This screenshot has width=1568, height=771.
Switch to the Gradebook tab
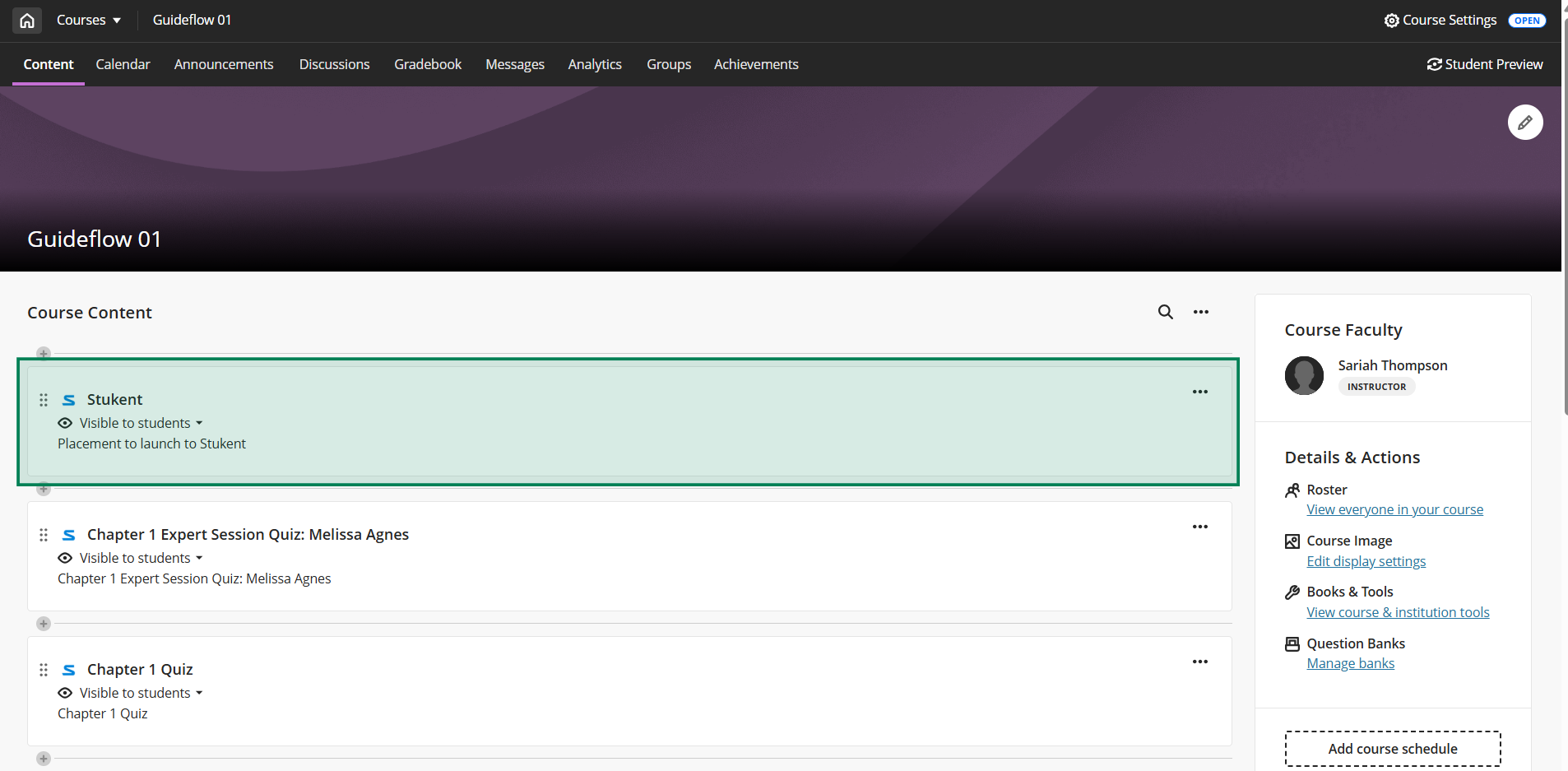427,64
